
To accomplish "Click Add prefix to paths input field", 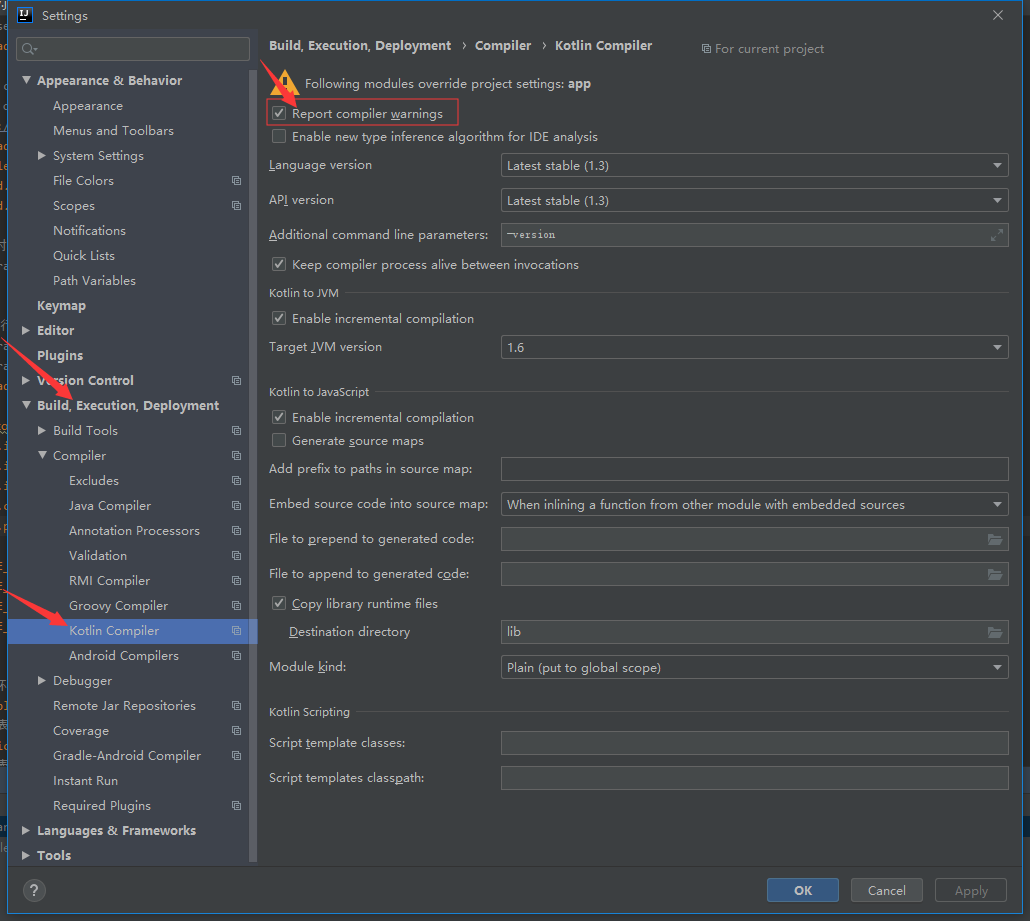I will coord(754,469).
